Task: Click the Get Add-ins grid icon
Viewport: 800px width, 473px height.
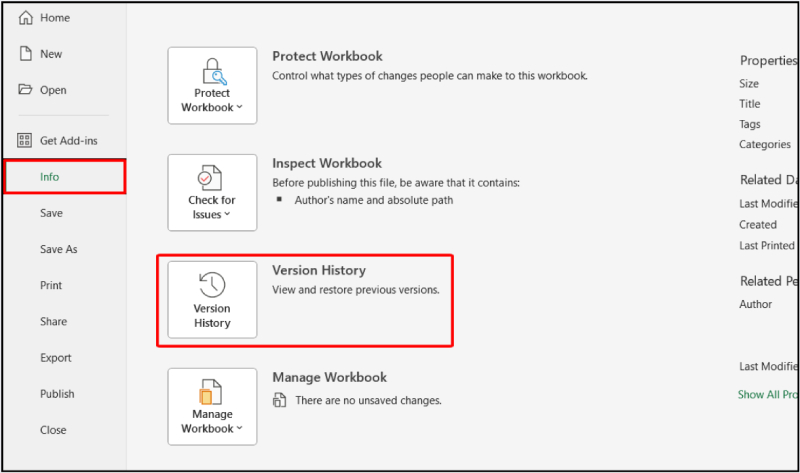Action: point(26,141)
